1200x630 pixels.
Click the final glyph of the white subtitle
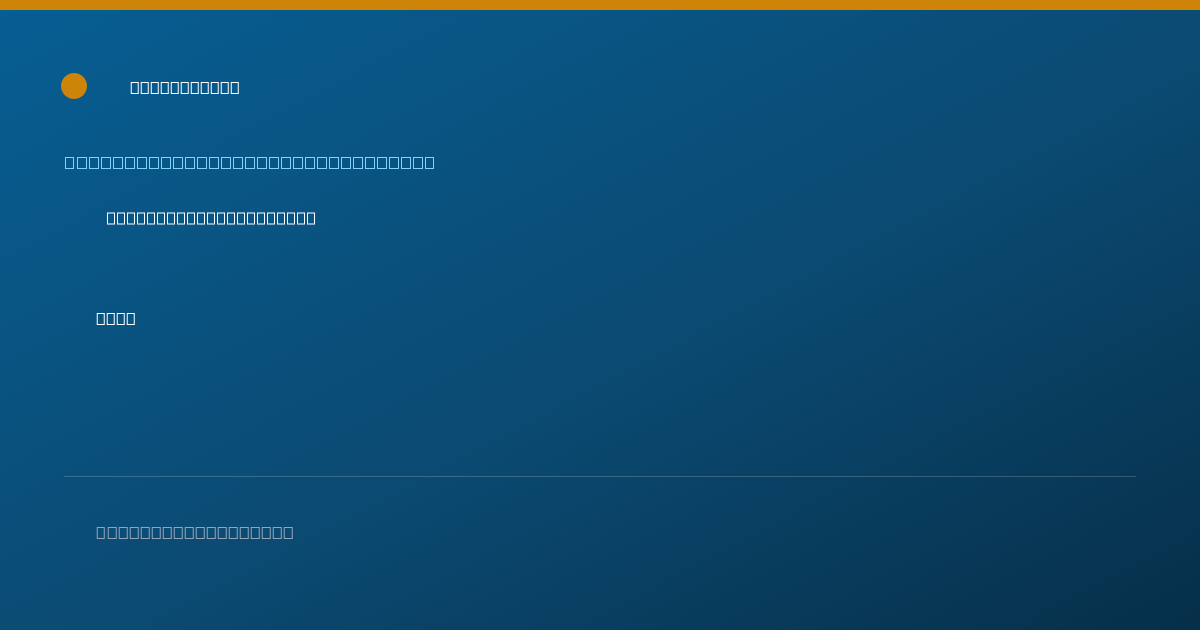pyautogui.click(x=311, y=218)
